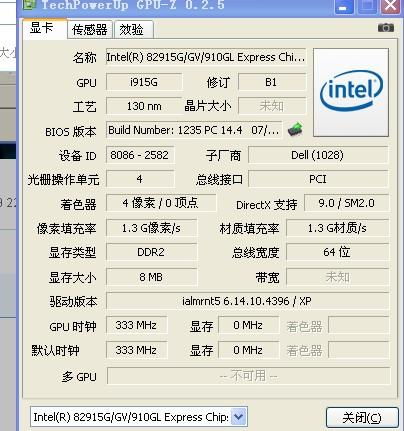
Task: Click the 总线接口 field showing PCI
Action: tap(318, 179)
